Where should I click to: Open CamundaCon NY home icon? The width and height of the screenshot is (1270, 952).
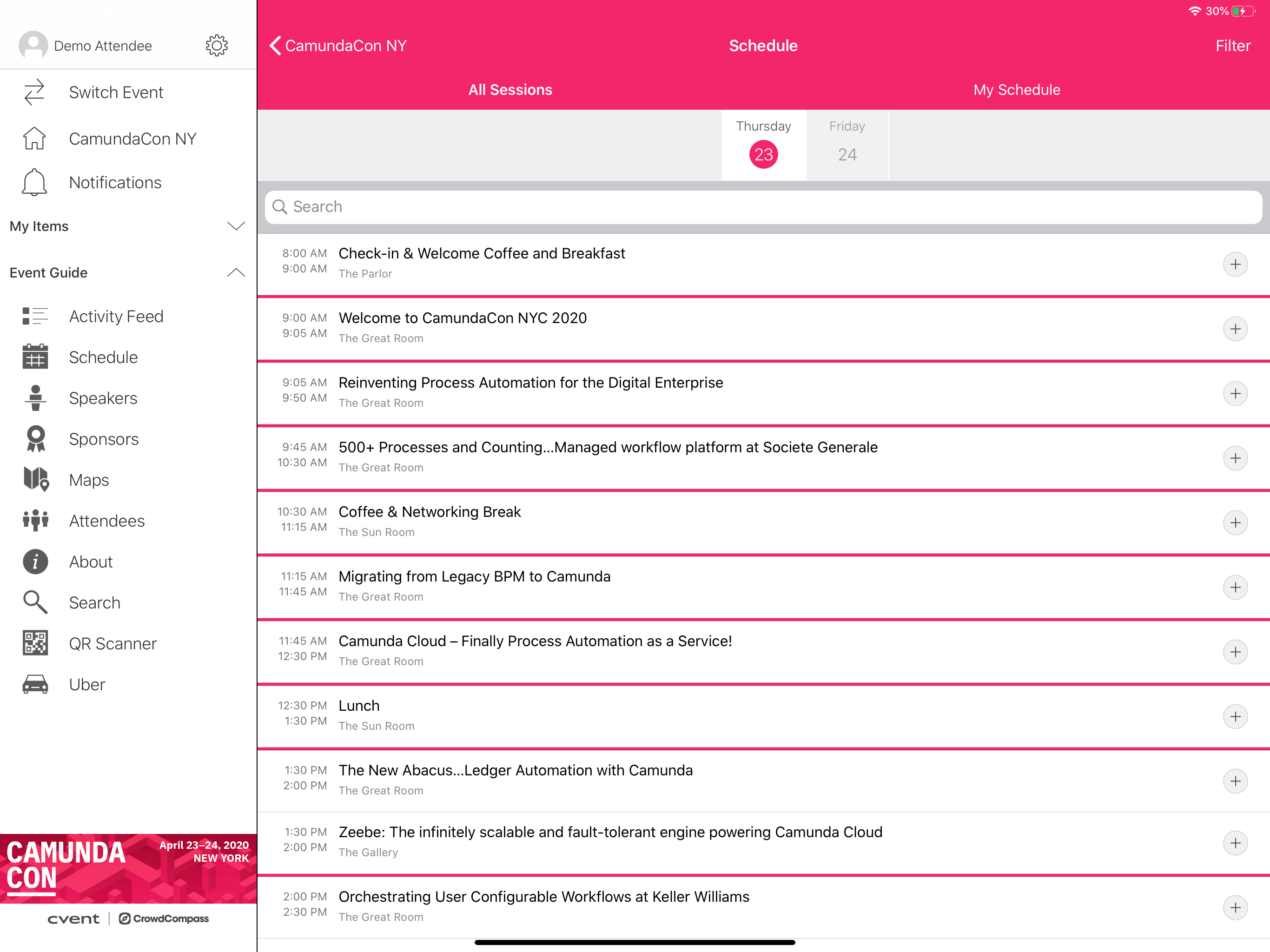coord(34,139)
